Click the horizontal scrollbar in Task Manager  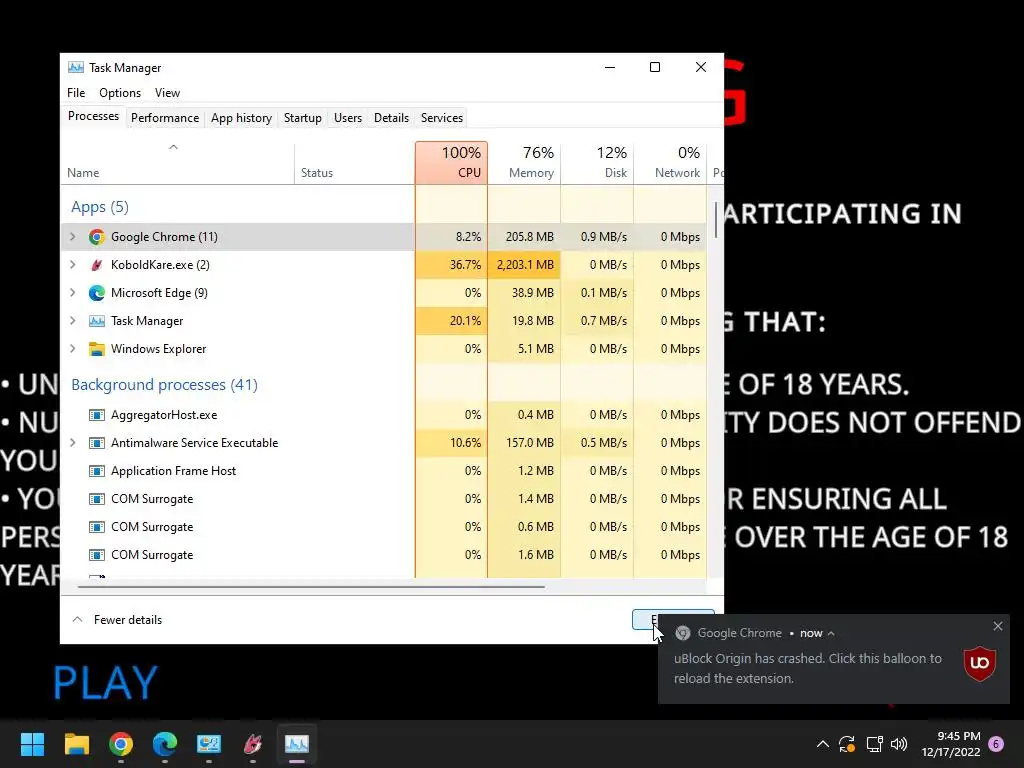click(x=311, y=586)
